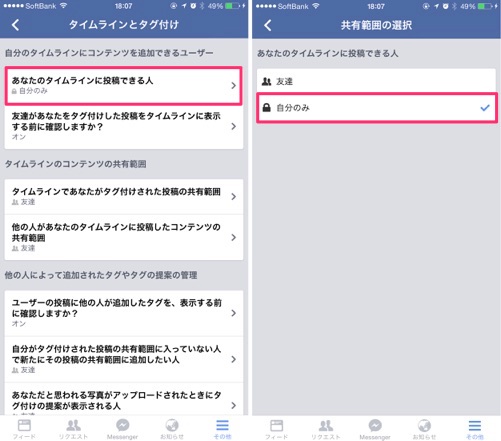Screen dimensions: 501x441
Task: Open ユーザーの投稿に他の人が追加したタグ review setting
Action: 124,313
